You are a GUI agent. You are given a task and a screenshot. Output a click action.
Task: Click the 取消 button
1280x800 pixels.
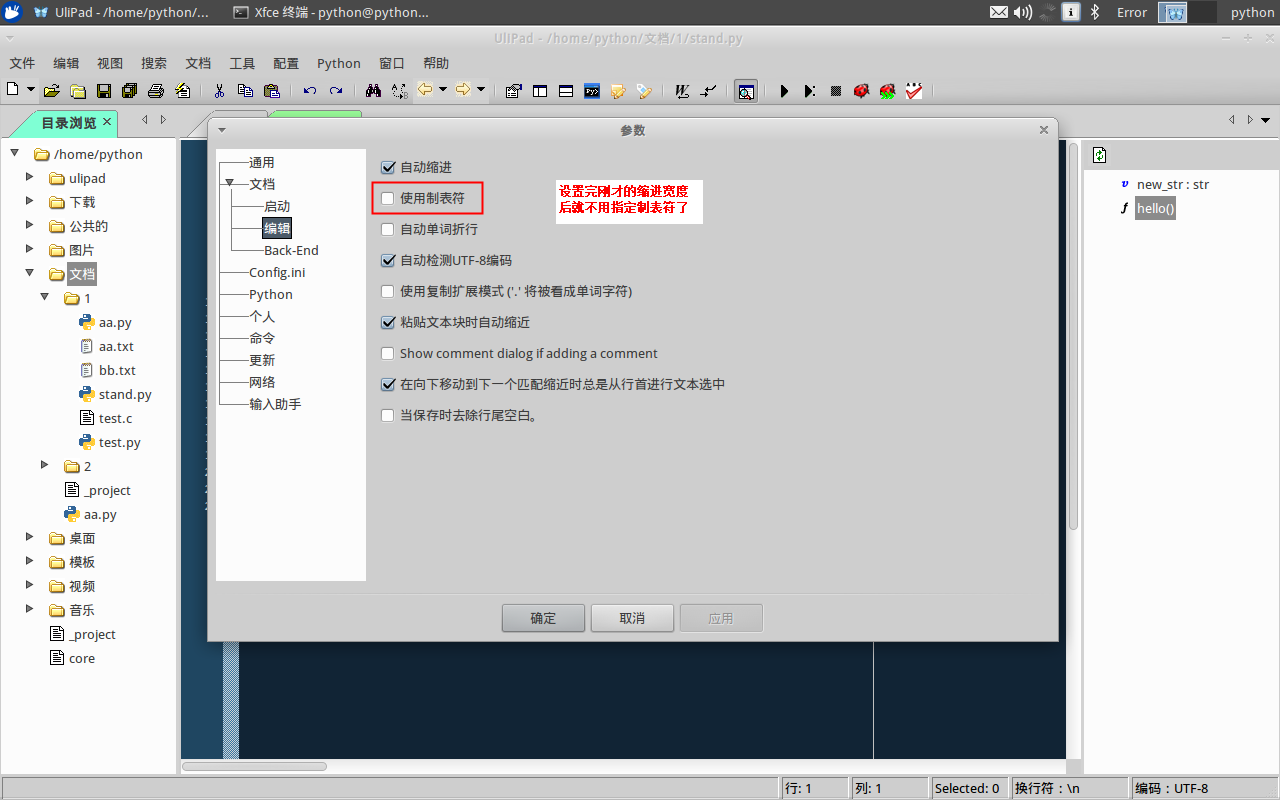(632, 618)
